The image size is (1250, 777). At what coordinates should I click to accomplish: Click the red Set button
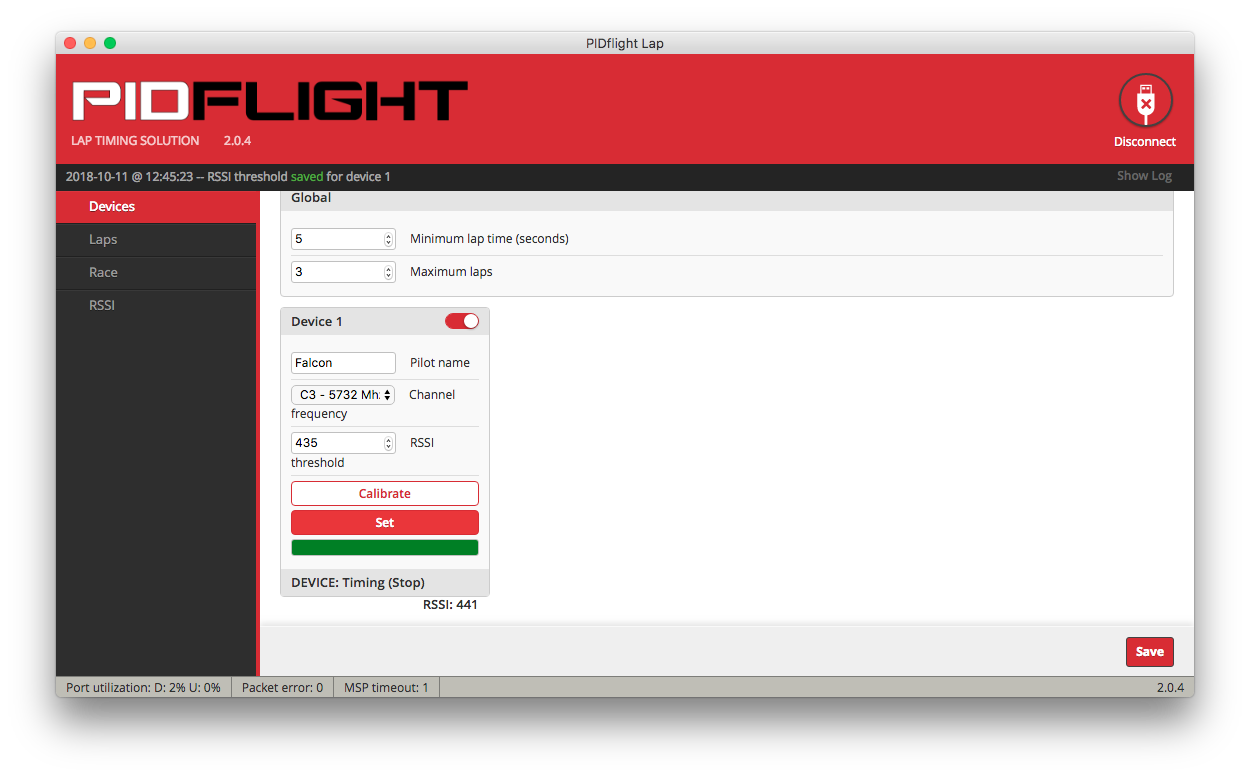tap(384, 523)
